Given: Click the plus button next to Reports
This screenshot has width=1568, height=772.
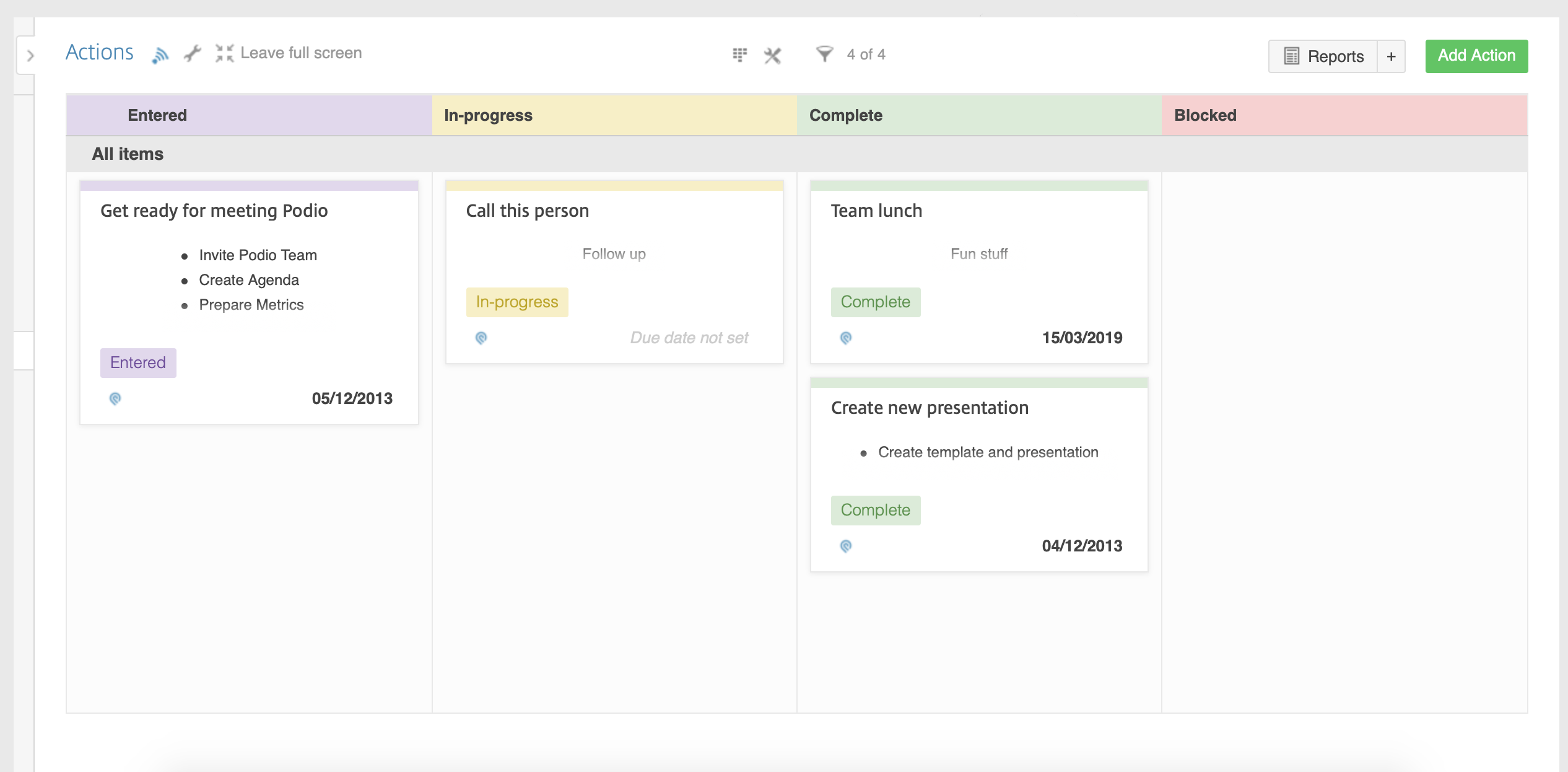Looking at the screenshot, I should tap(1391, 56).
